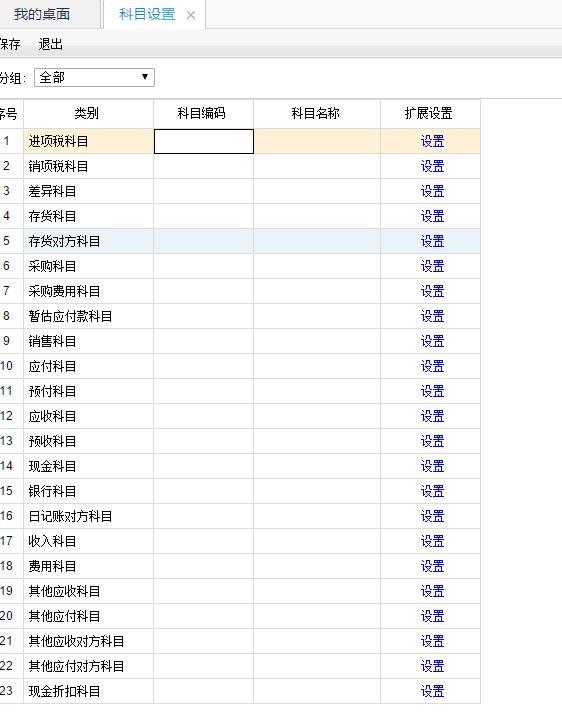Select the 现金折扣科目 category cell
Screen dimensions: 562x724
[88, 691]
